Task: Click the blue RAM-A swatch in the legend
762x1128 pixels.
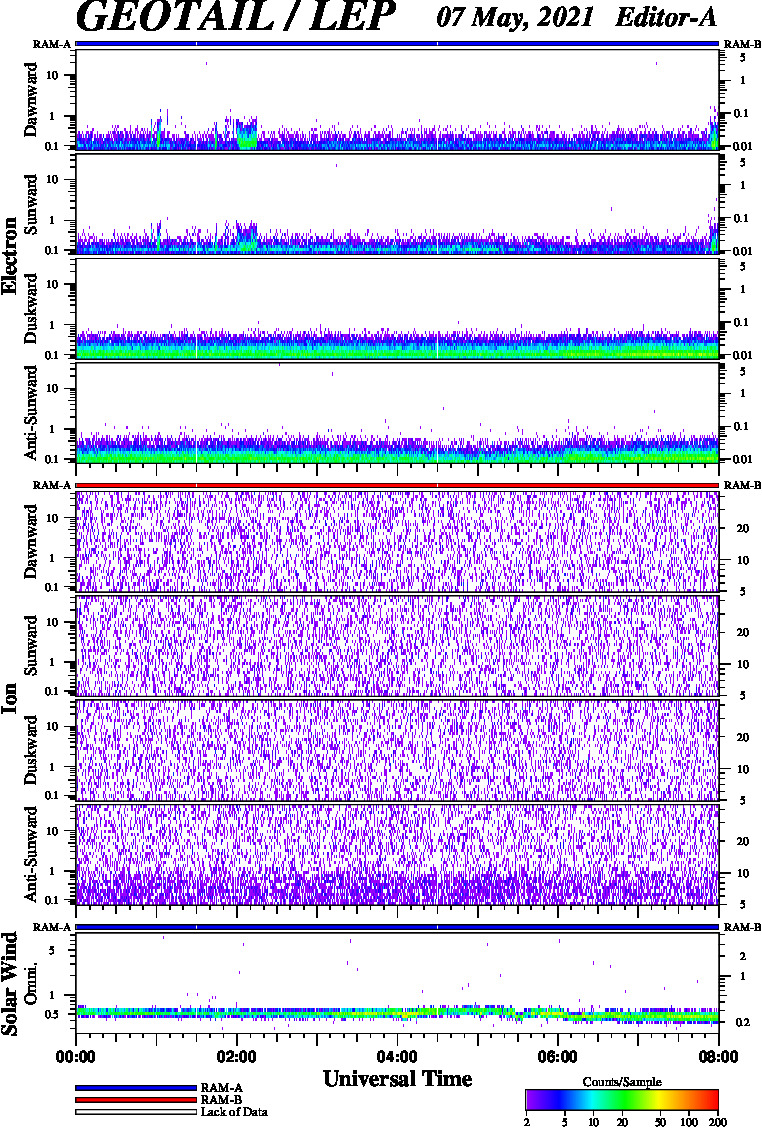Action: (135, 1088)
